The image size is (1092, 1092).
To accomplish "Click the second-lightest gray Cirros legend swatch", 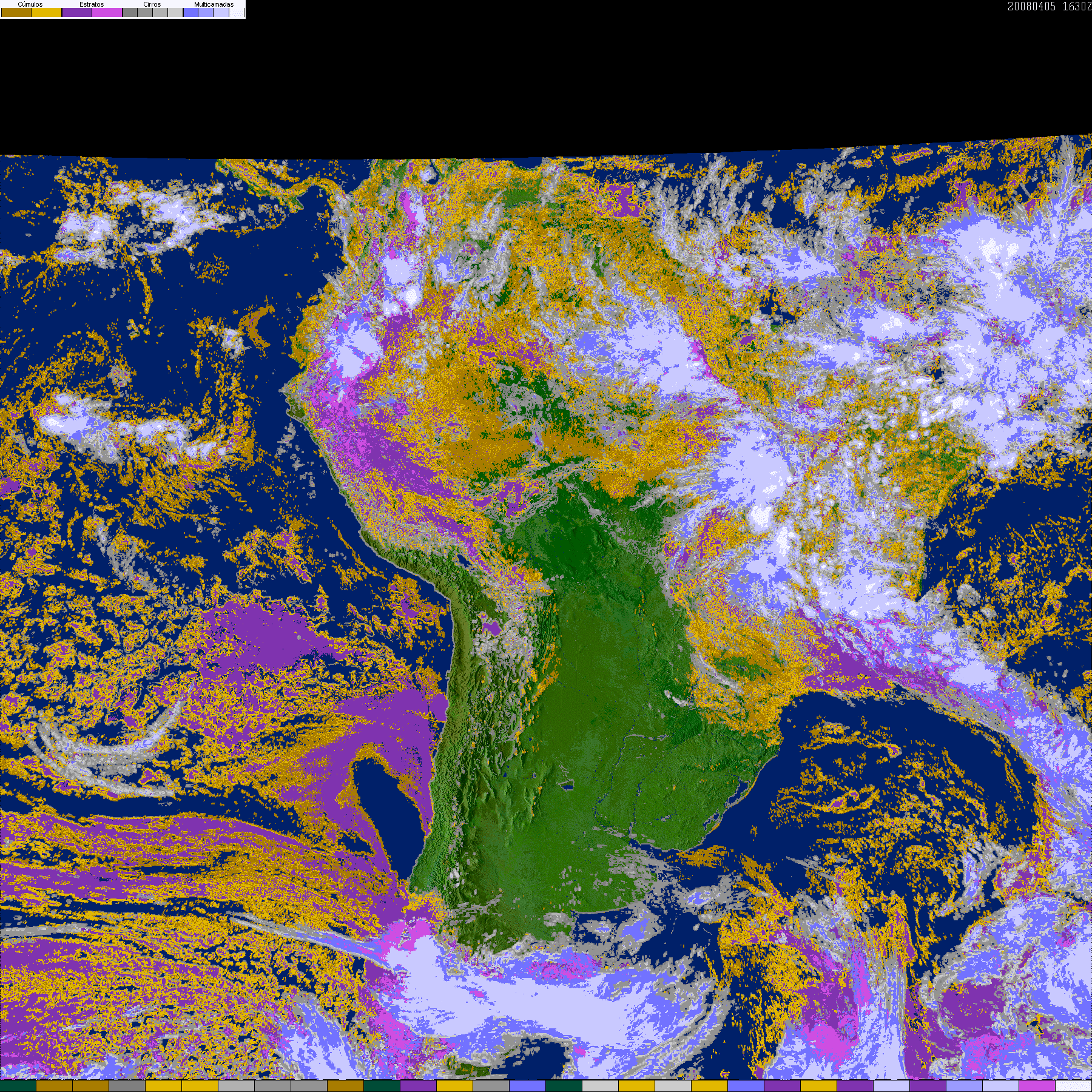I will click(x=160, y=12).
